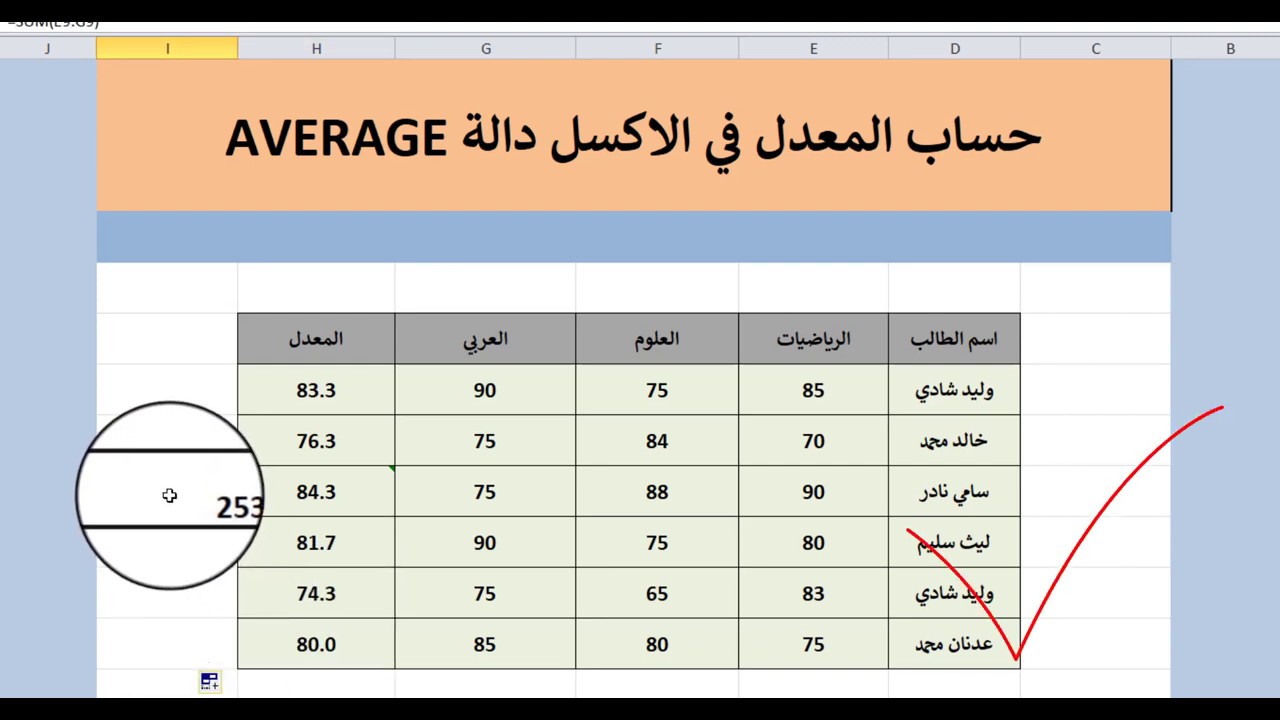
Task: Click وليد شادي in the 83.3 row
Action: pos(954,390)
